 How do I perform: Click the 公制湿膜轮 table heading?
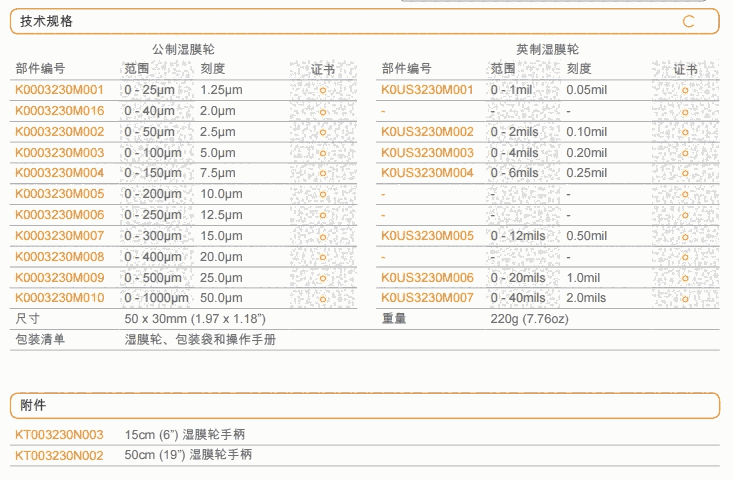click(x=183, y=49)
